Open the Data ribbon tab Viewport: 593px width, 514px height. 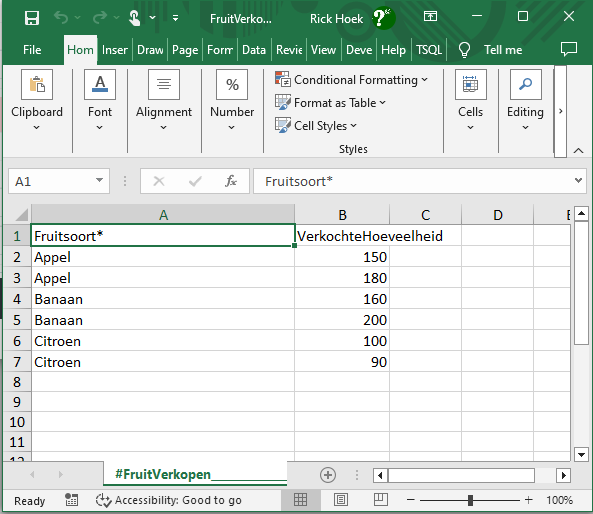tap(254, 50)
